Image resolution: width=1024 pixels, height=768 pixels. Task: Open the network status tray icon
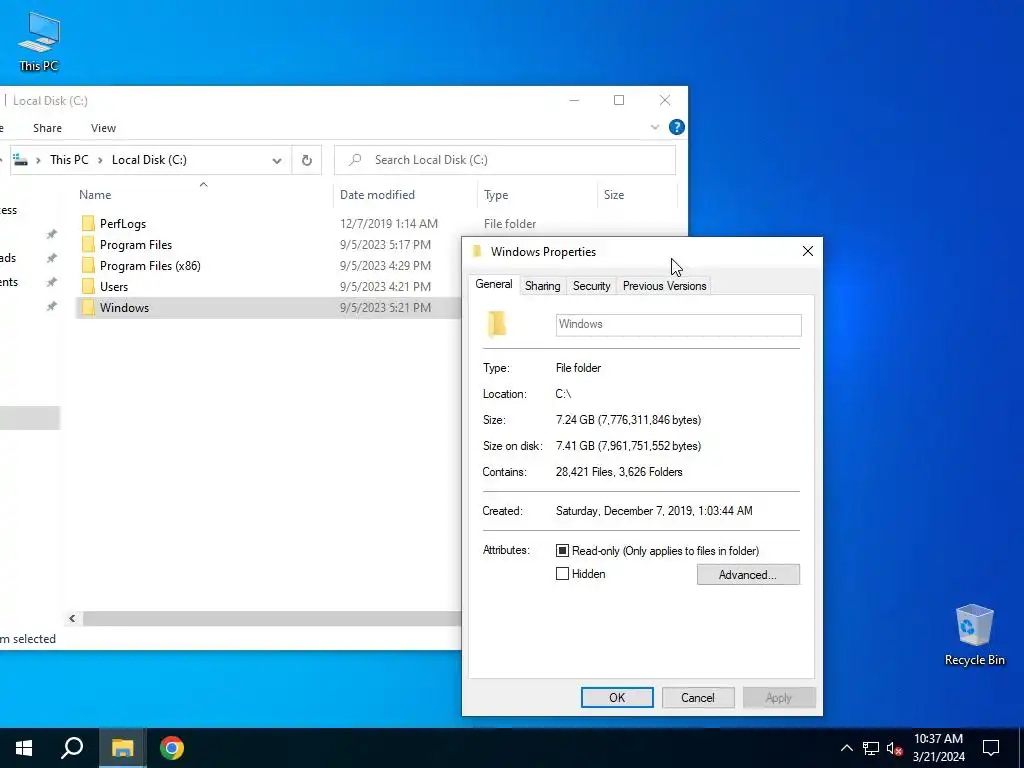point(871,748)
